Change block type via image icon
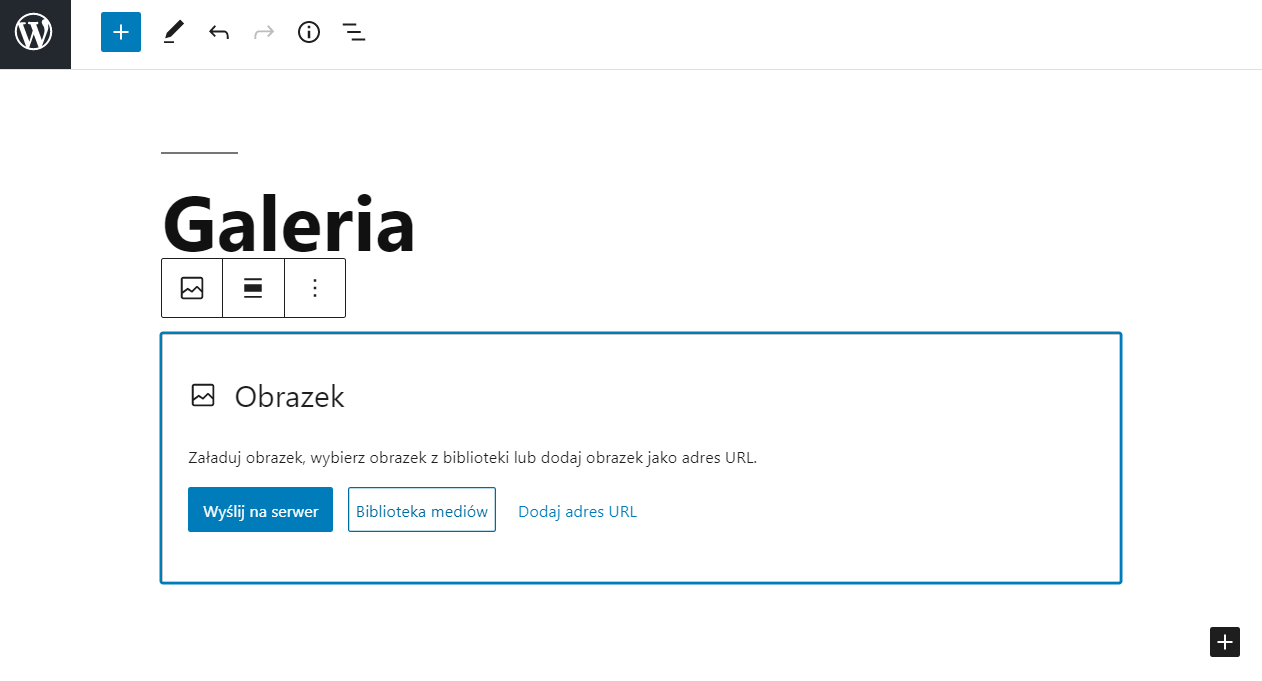This screenshot has width=1262, height=681. pyautogui.click(x=192, y=288)
